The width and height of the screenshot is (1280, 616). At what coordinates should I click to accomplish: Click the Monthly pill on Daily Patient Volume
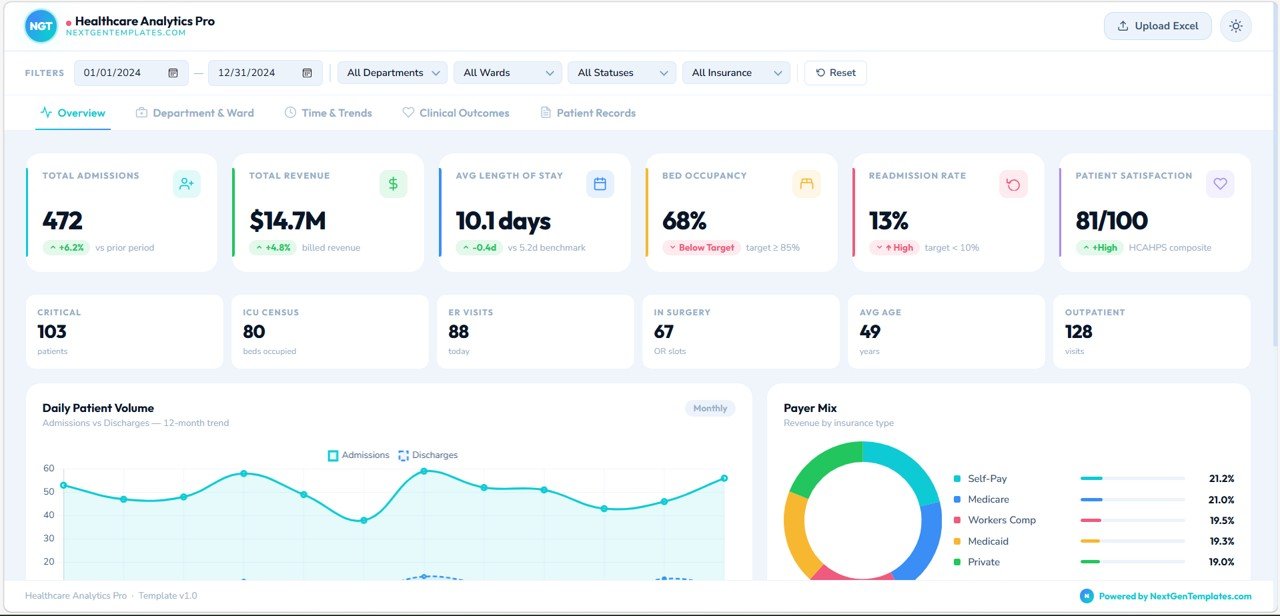coord(710,408)
